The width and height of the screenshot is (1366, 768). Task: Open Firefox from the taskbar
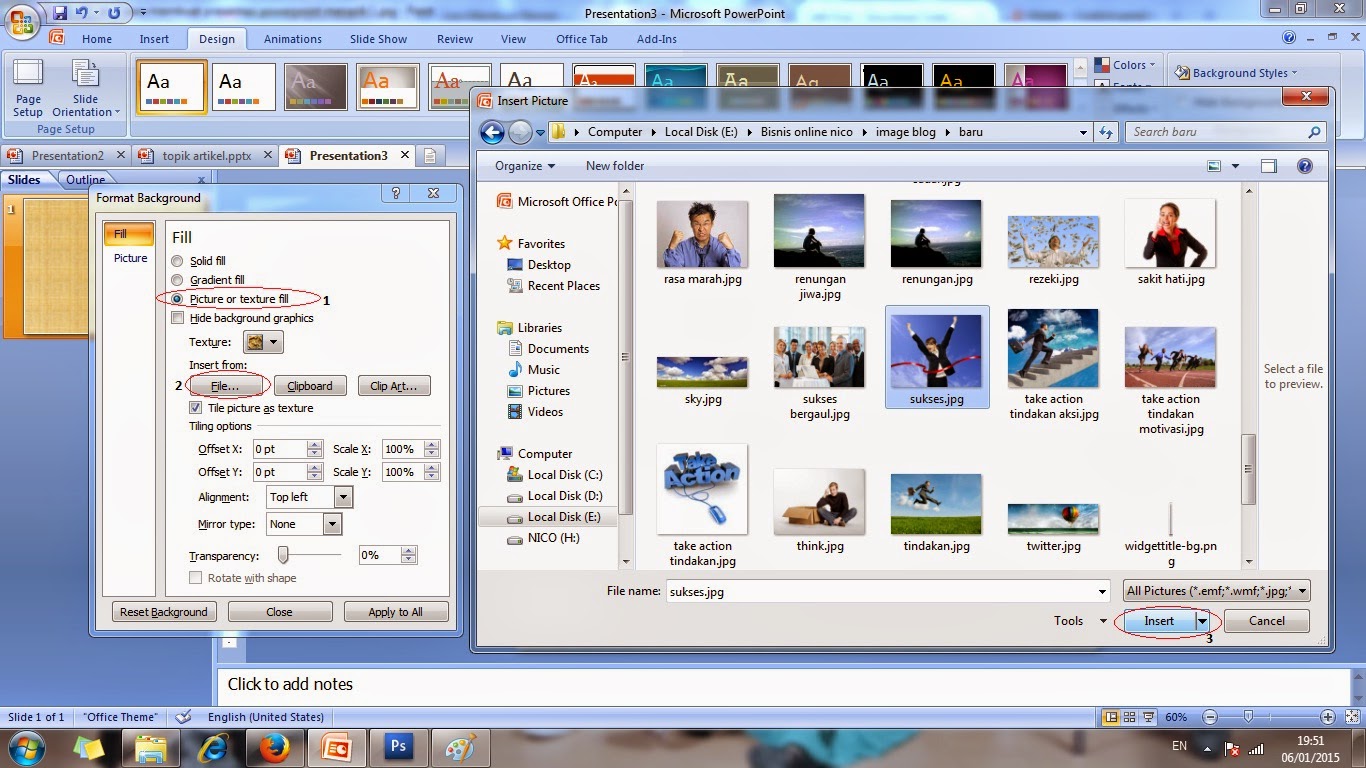[x=273, y=747]
